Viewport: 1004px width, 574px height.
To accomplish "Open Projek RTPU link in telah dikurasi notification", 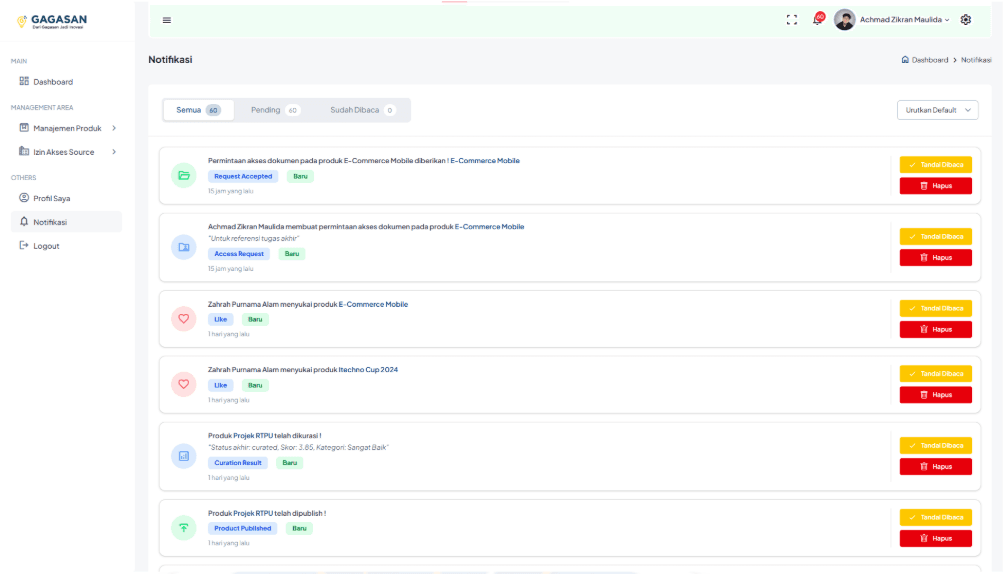I will click(x=253, y=436).
